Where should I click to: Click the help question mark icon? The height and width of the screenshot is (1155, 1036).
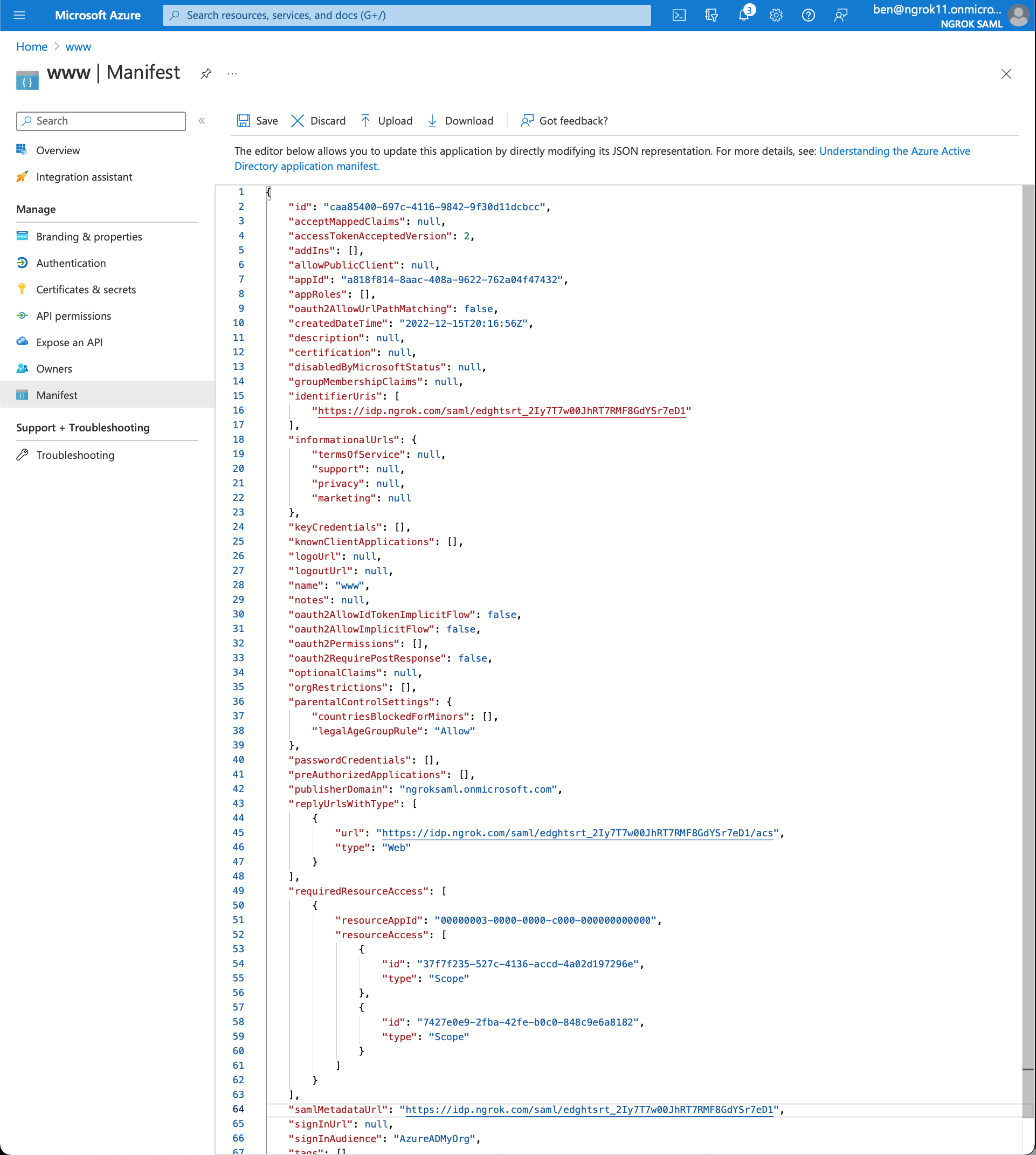809,16
